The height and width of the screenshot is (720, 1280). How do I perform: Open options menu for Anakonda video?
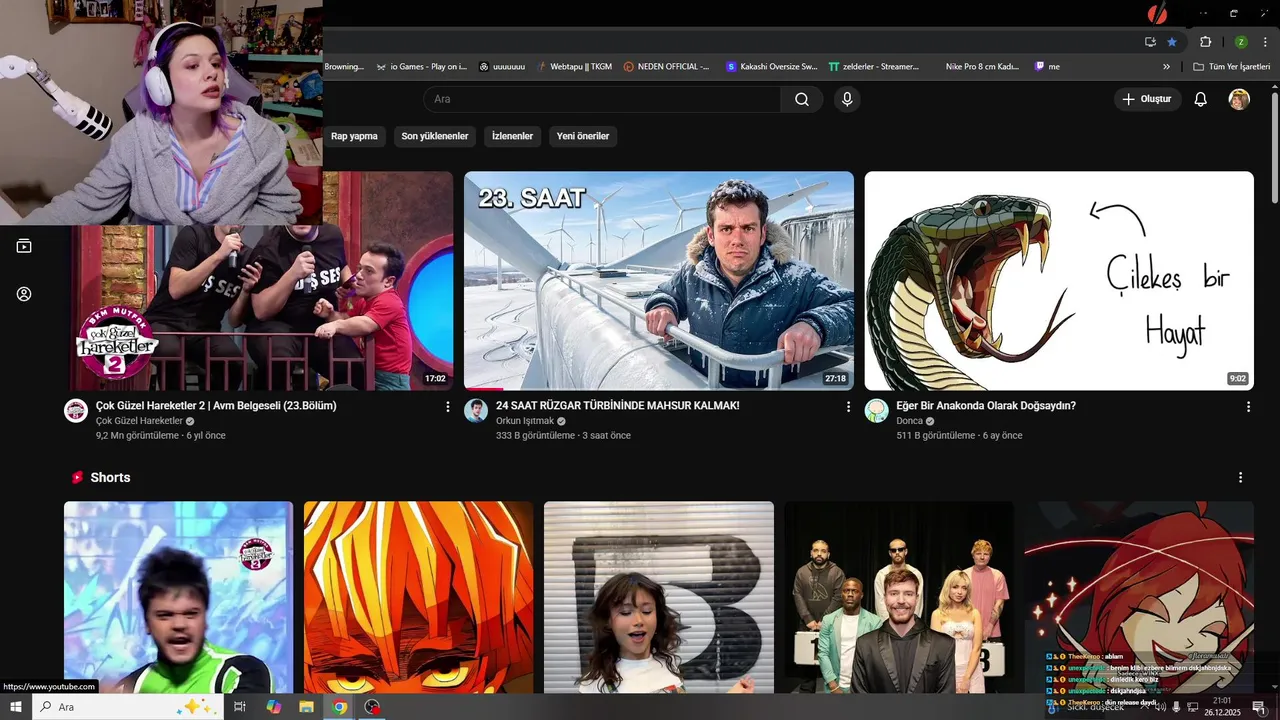click(x=1248, y=407)
